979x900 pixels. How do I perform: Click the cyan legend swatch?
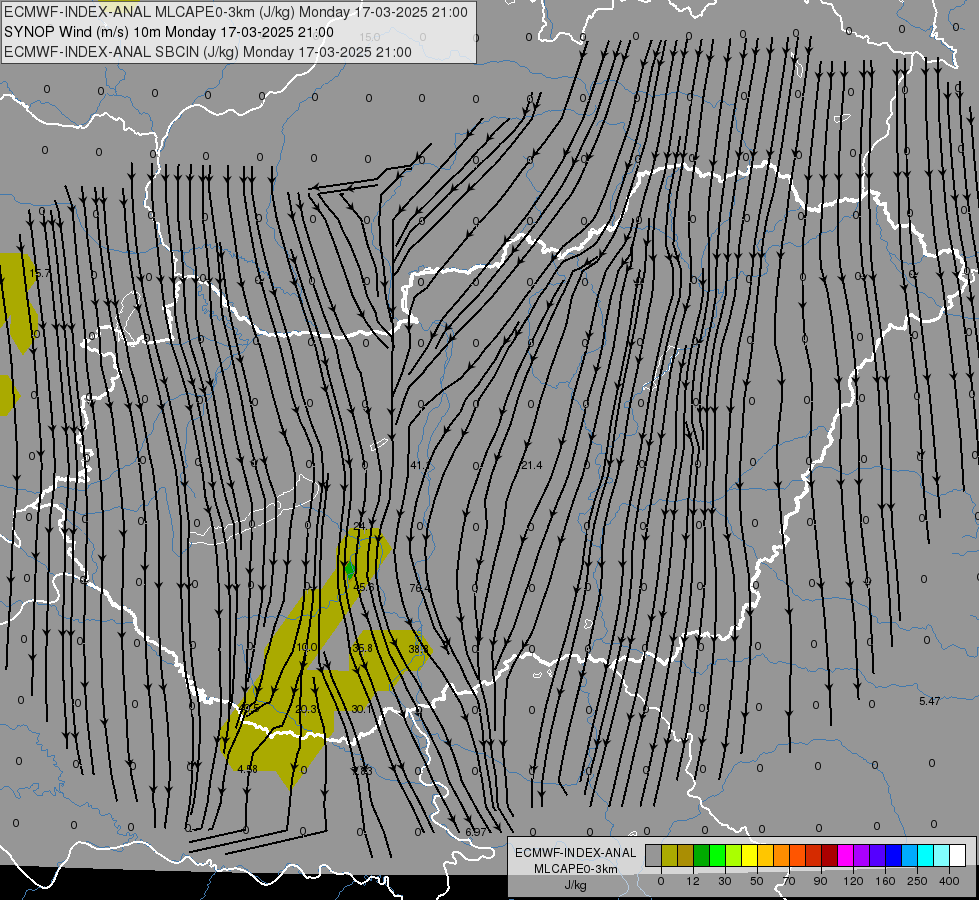tap(925, 855)
